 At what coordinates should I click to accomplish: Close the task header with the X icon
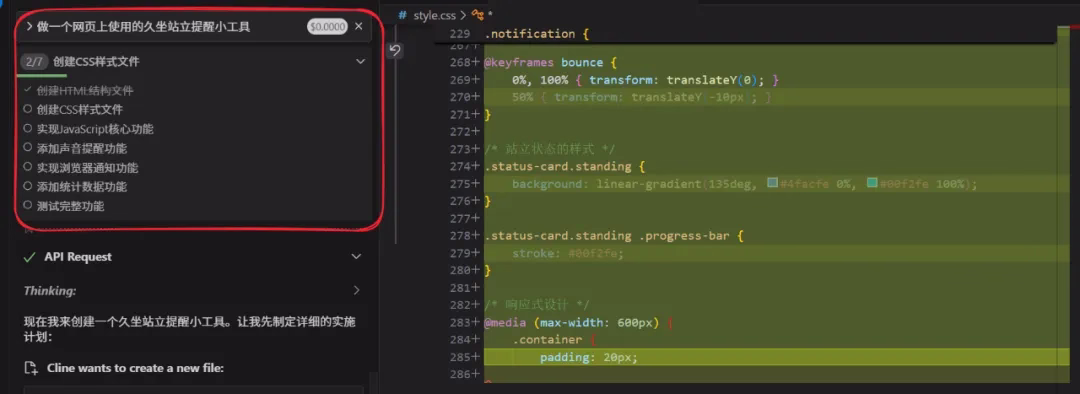pyautogui.click(x=358, y=27)
